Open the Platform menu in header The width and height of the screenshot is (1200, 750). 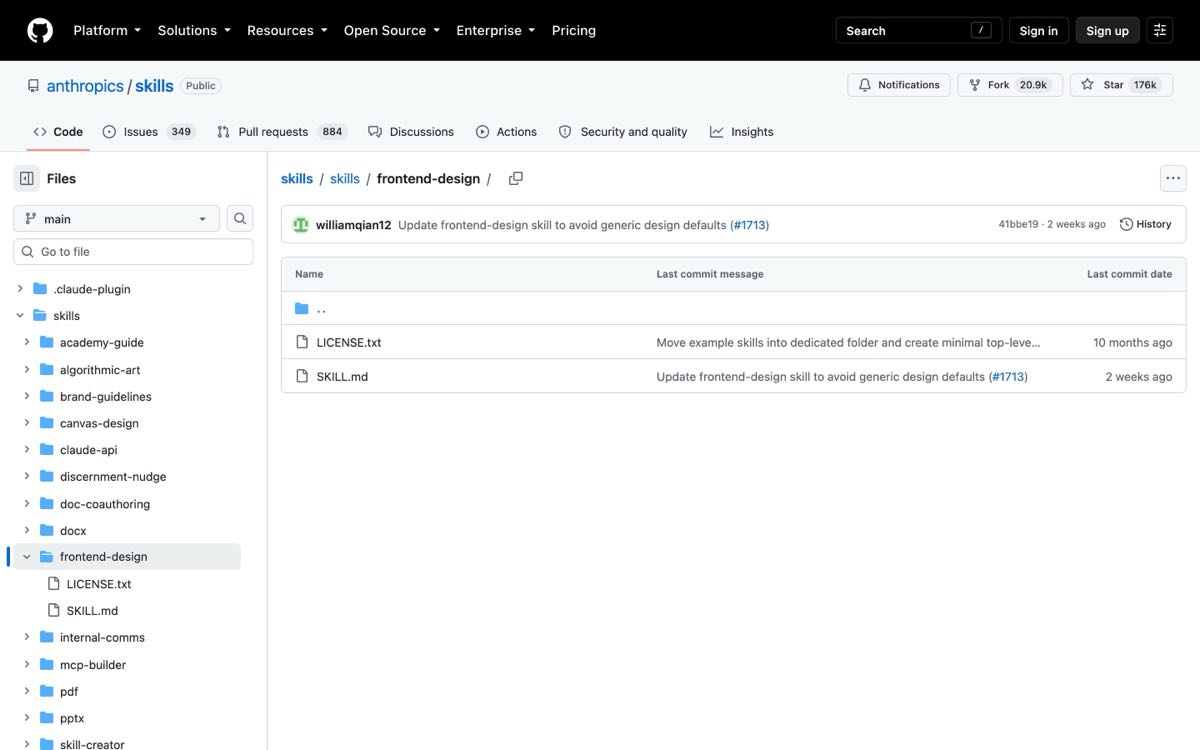click(x=107, y=31)
